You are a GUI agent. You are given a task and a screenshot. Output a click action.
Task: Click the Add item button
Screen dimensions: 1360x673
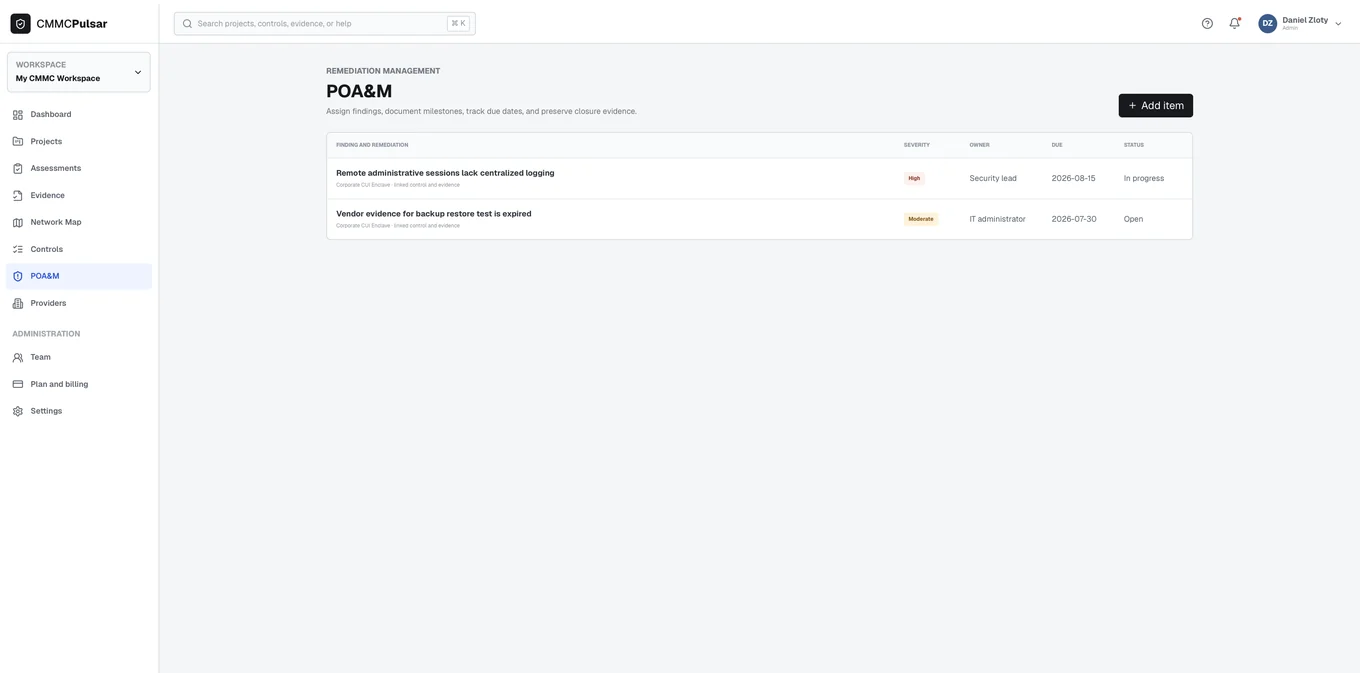1155,106
